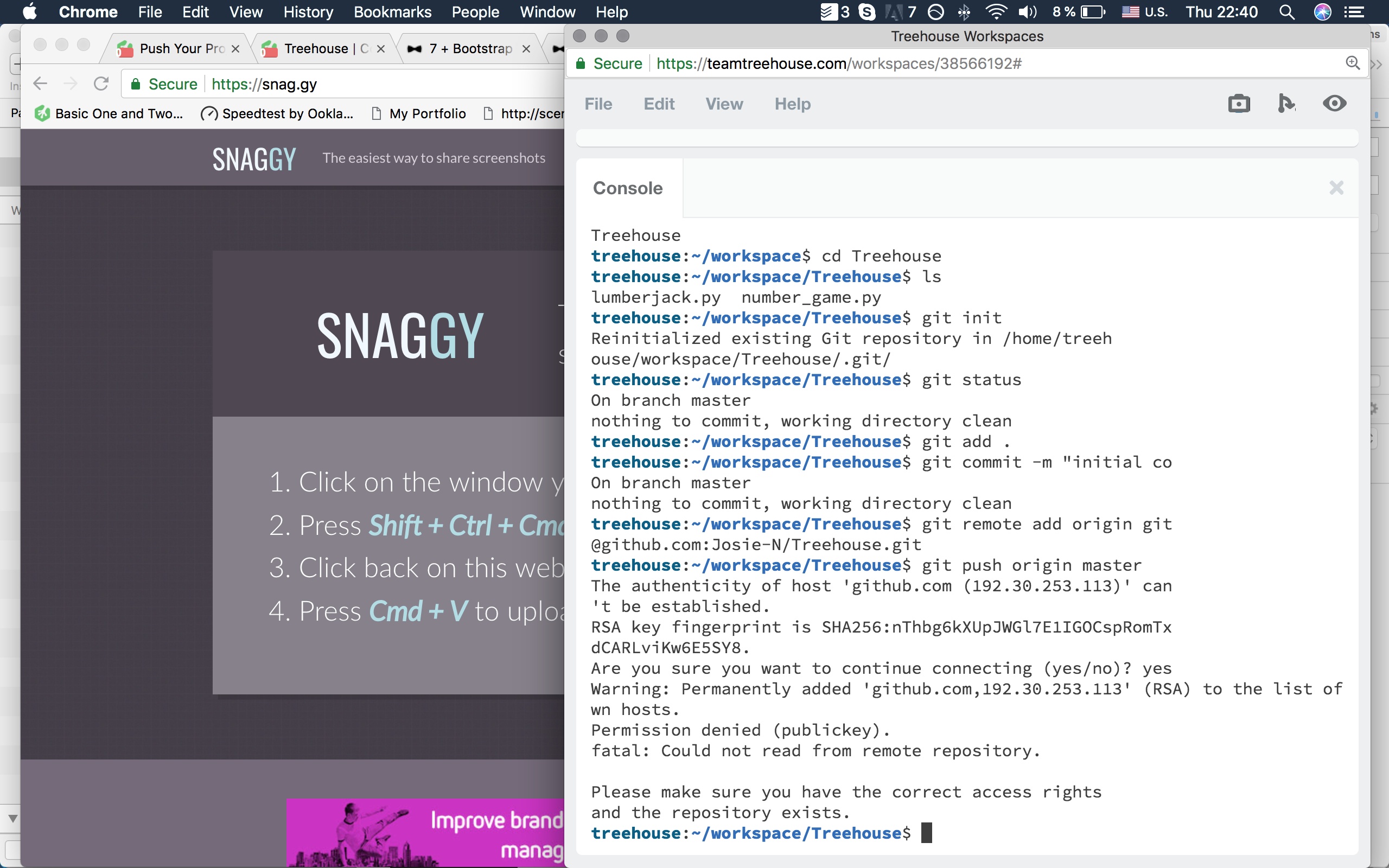
Task: Open the Edit menu in Treehouse Workspaces
Action: (659, 104)
